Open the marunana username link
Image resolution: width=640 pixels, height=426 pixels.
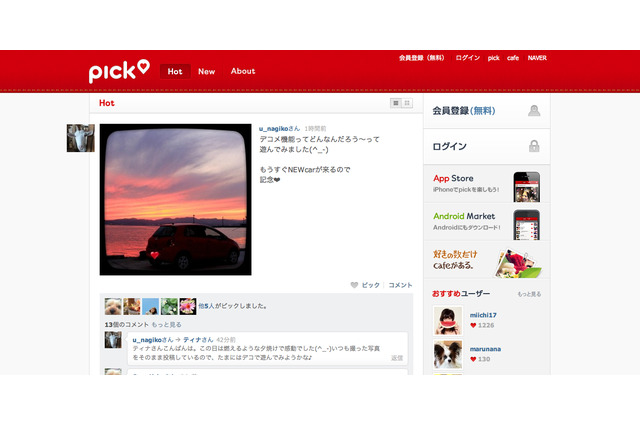pyautogui.click(x=485, y=349)
